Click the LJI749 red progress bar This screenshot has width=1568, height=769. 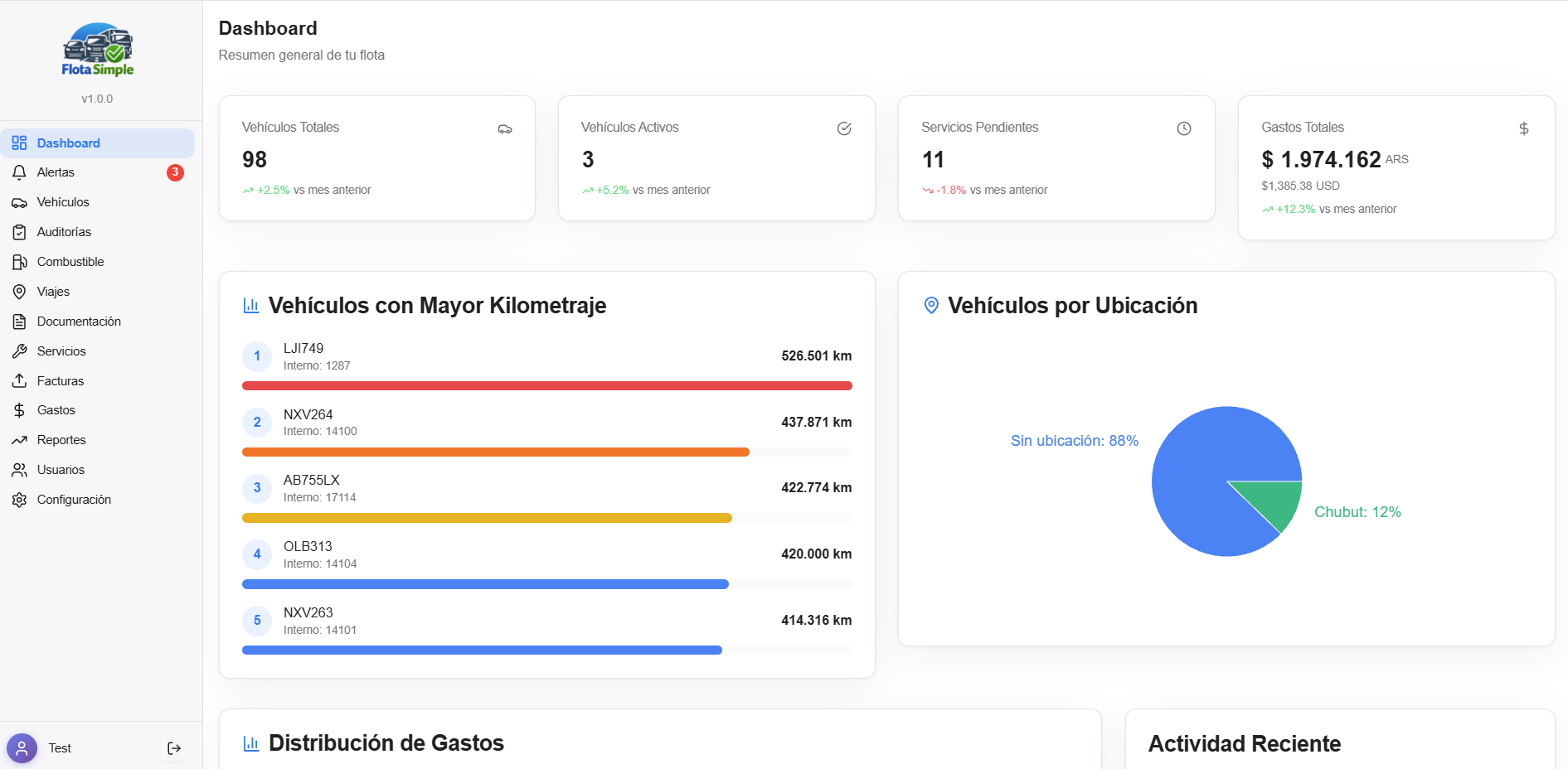pos(546,385)
